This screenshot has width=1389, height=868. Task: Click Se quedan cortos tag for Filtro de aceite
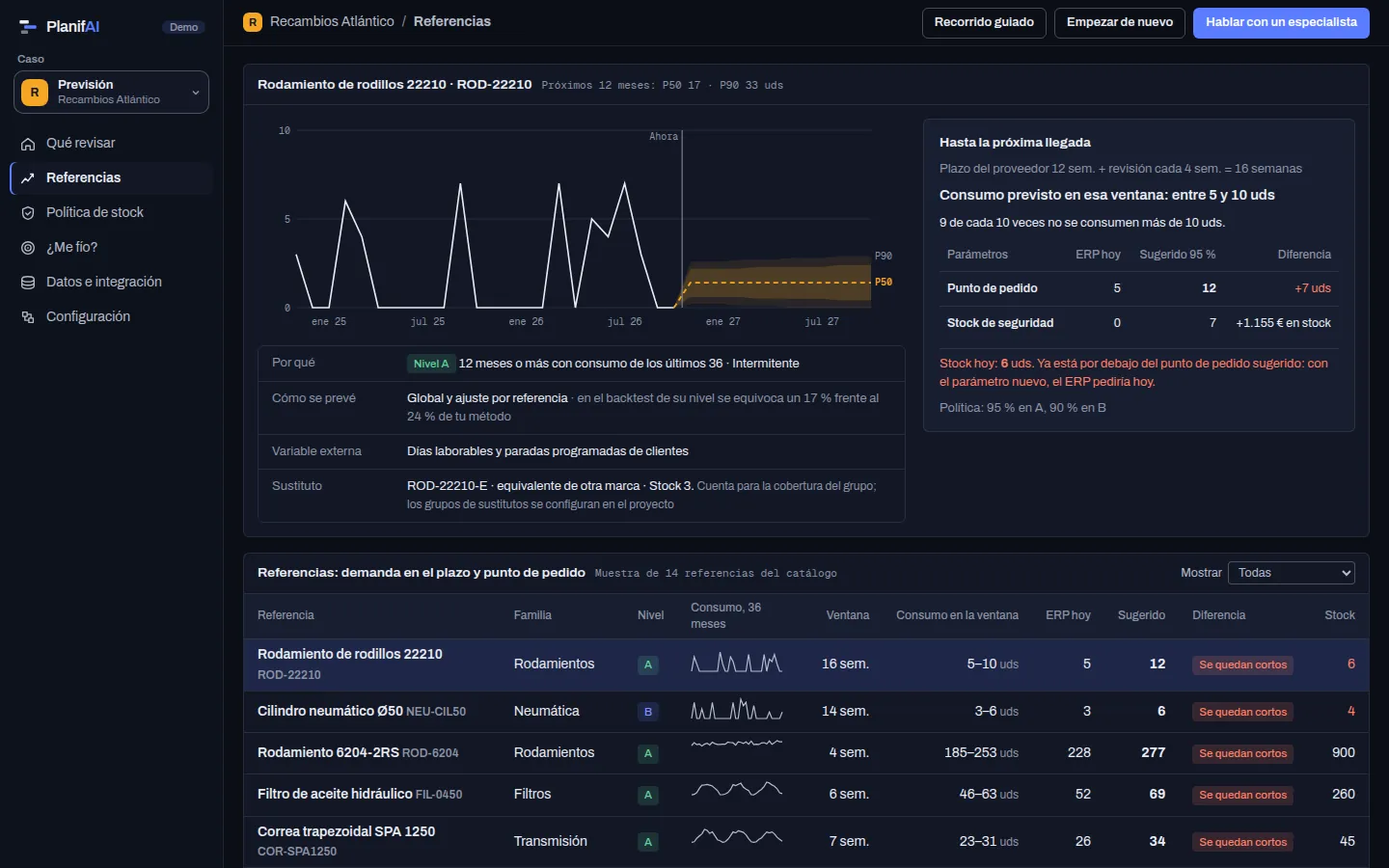tap(1242, 795)
